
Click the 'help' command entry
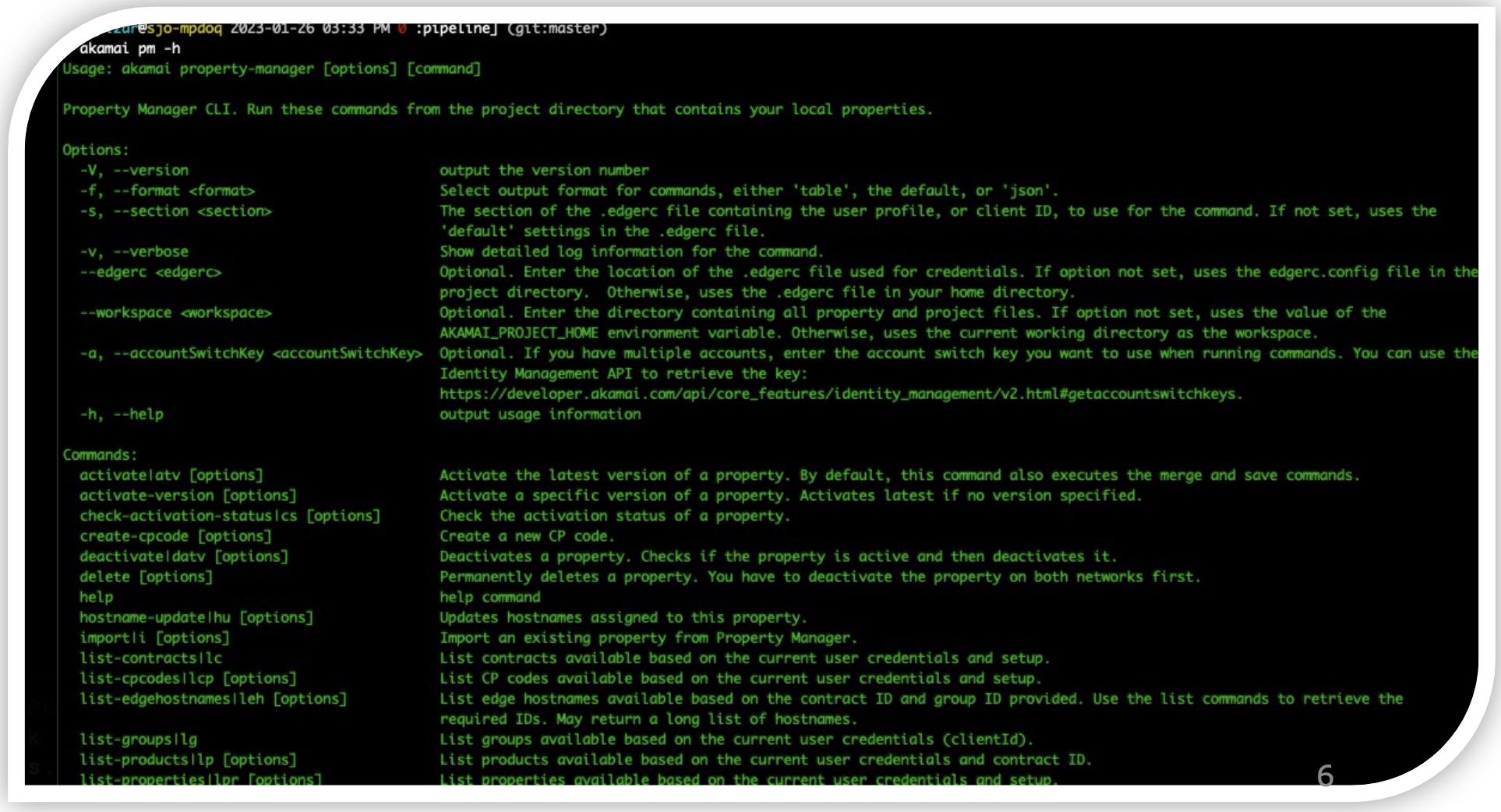[x=96, y=597]
